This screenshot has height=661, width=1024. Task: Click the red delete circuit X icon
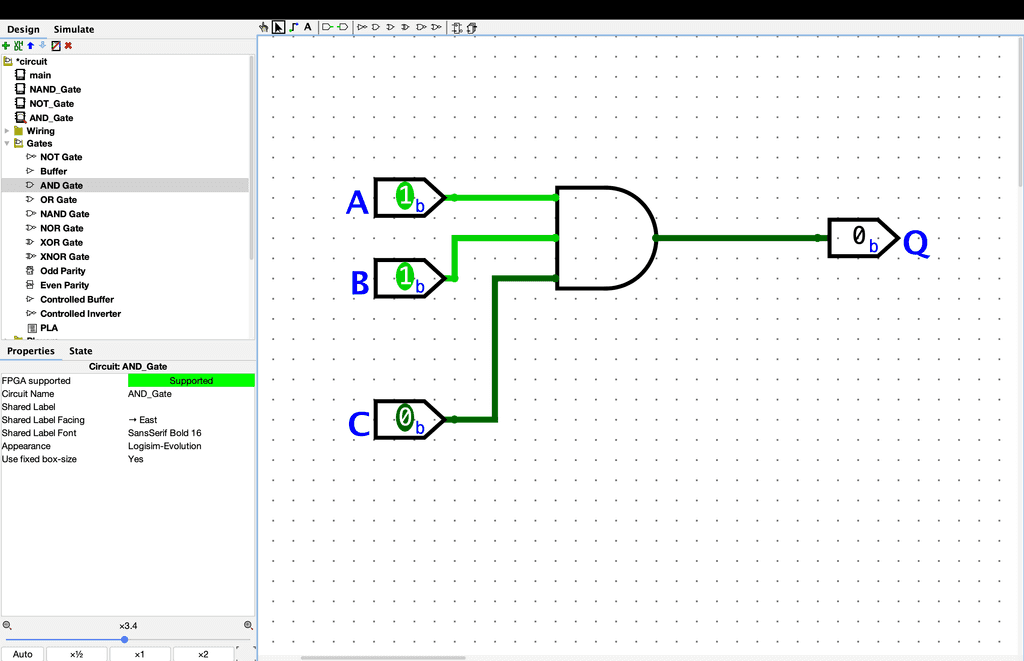pyautogui.click(x=68, y=45)
